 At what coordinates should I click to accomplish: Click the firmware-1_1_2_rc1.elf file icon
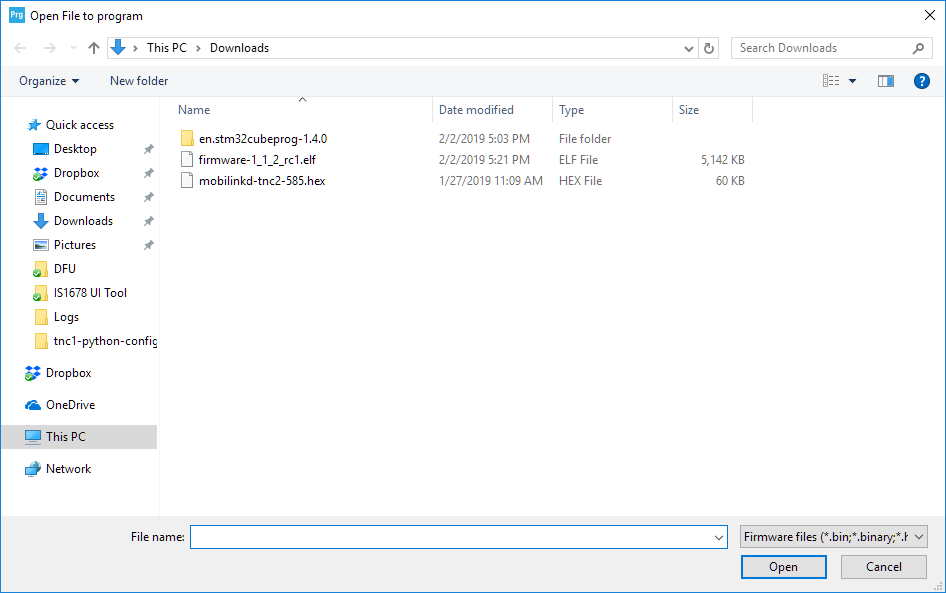click(x=187, y=160)
